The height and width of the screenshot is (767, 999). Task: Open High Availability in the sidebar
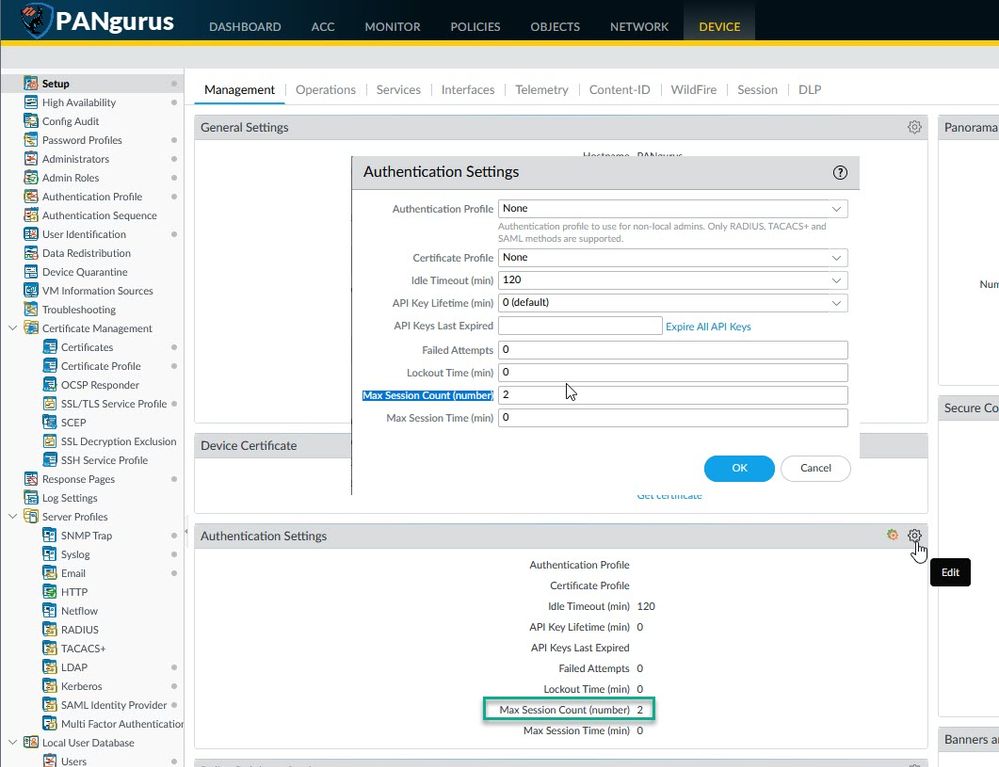click(78, 102)
